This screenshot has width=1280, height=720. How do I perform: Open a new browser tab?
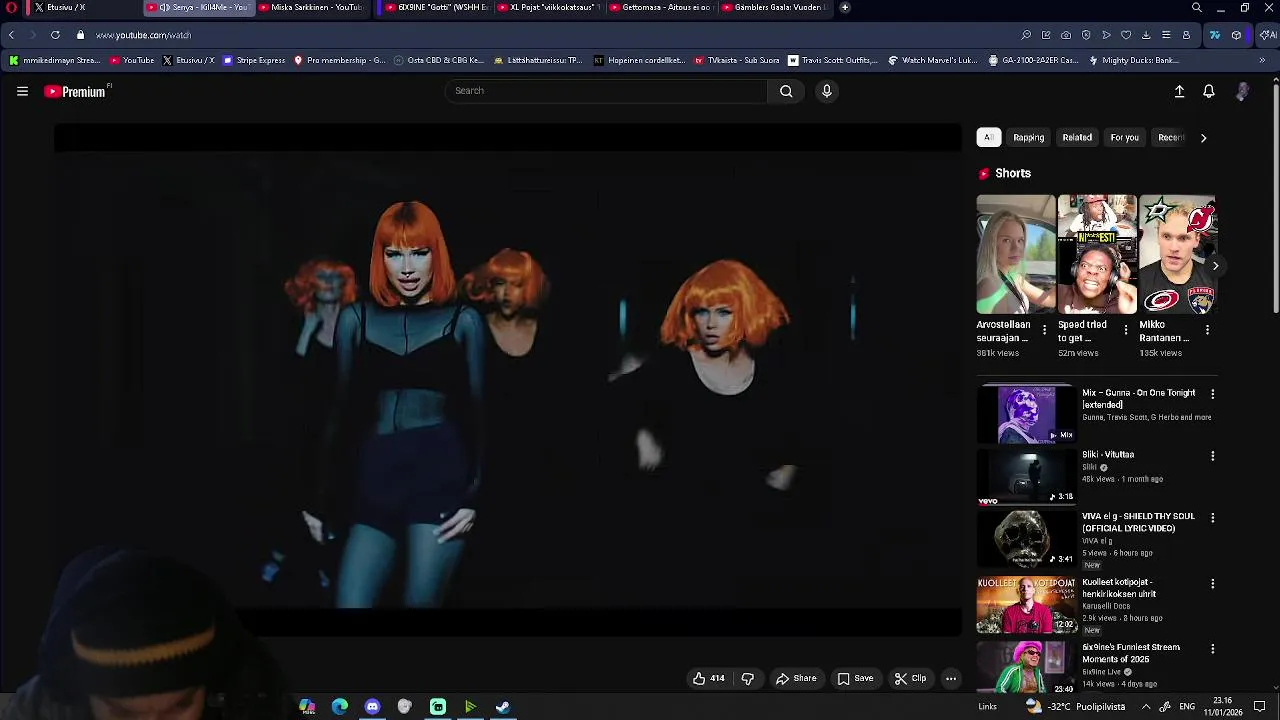[845, 7]
